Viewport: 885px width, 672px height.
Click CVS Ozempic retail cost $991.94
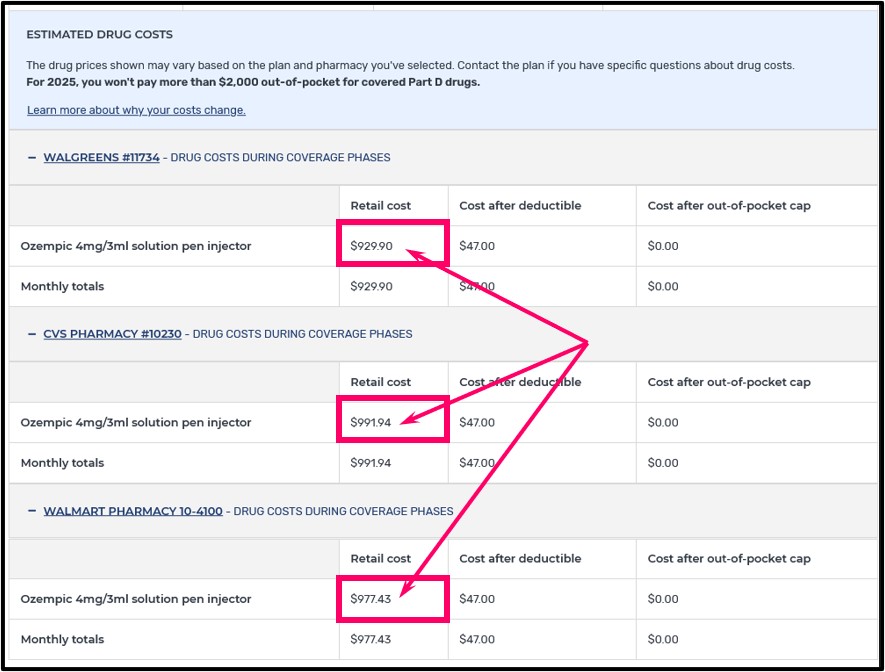coord(370,423)
